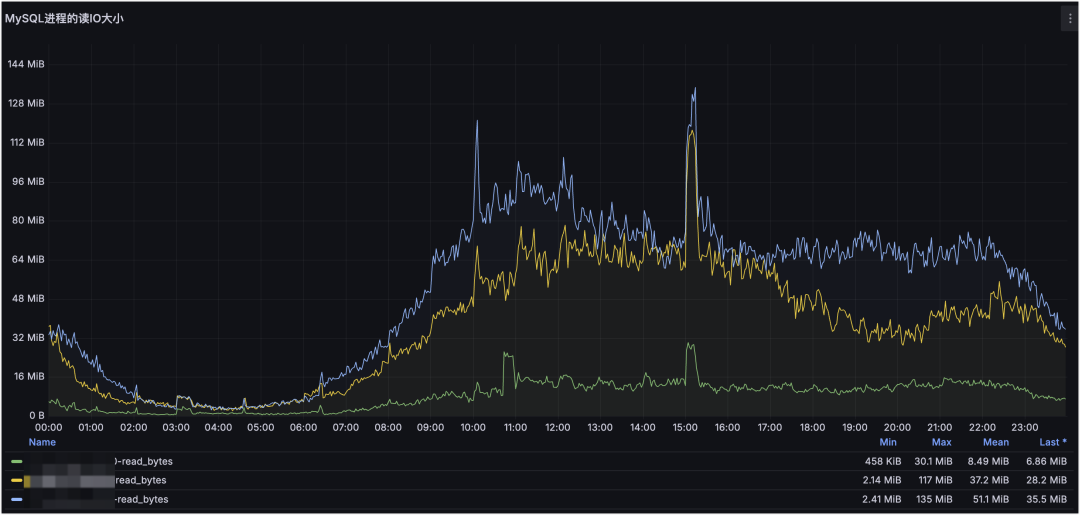Click the 37.2 MiB mean value
The image size is (1080, 515).
991,480
